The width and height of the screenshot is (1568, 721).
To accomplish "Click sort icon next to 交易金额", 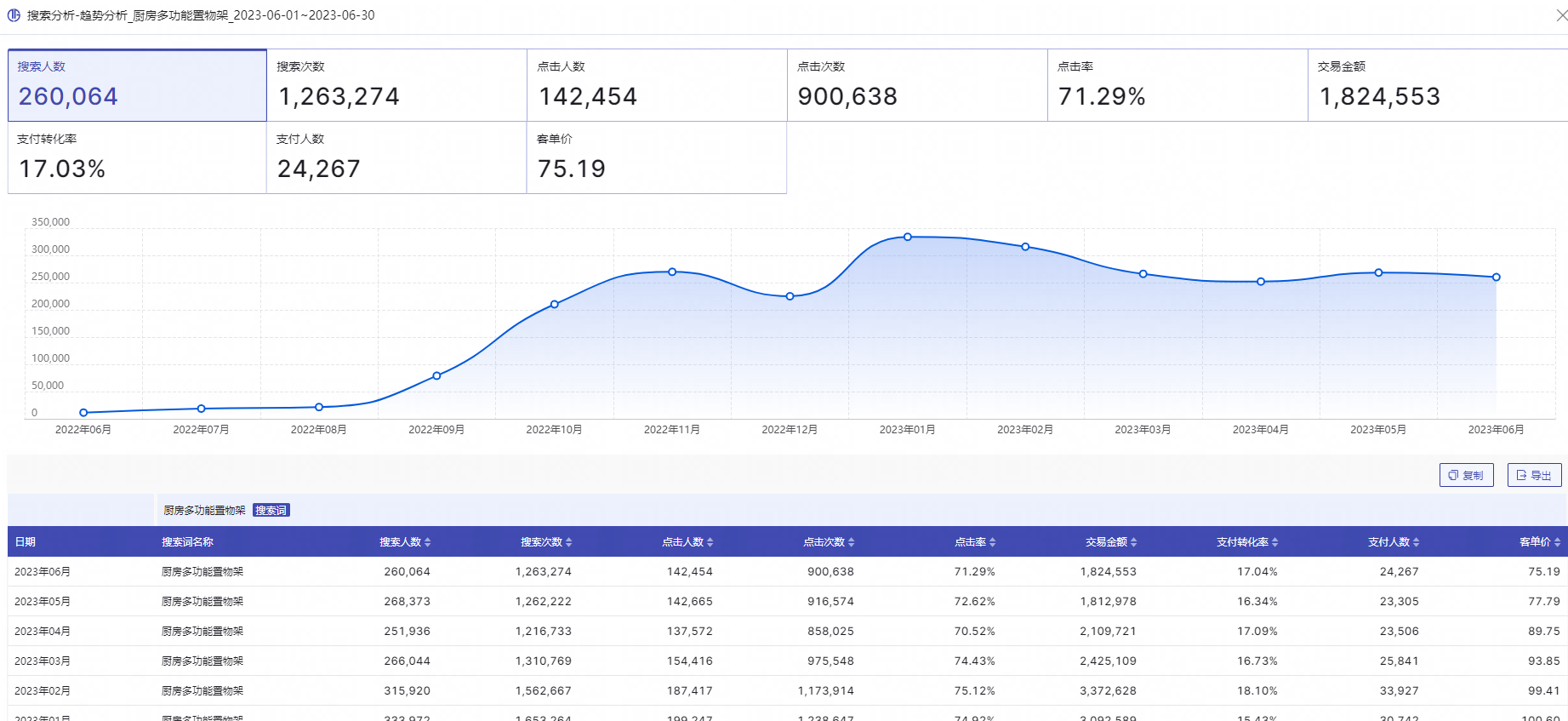I will (1134, 542).
